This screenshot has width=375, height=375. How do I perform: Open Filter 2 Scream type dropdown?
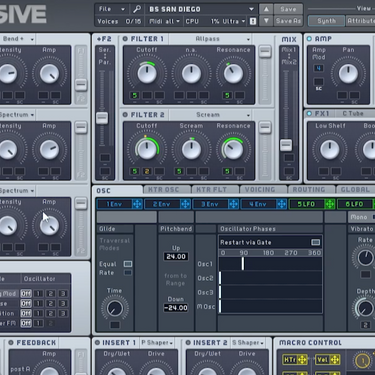tap(210, 115)
